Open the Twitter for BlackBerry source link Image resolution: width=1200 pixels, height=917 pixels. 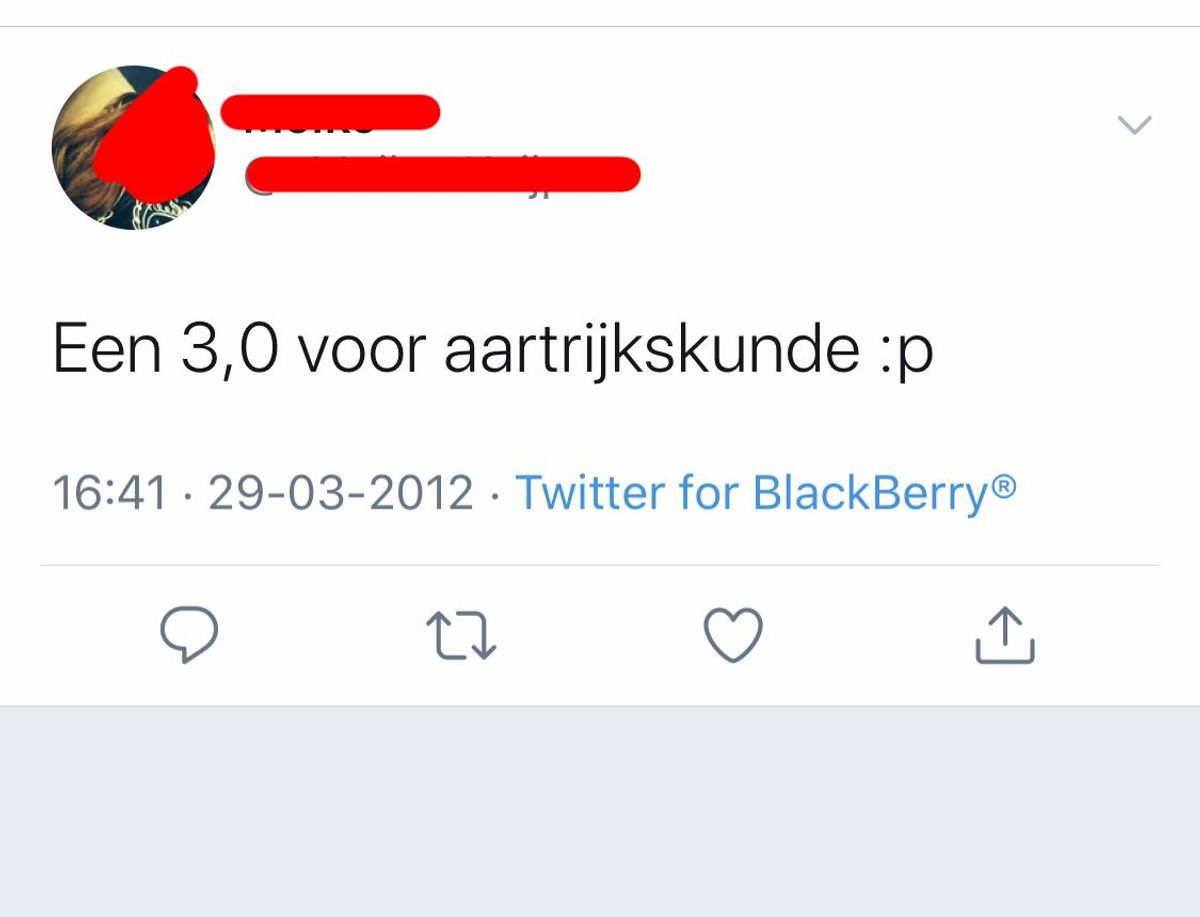pos(765,492)
